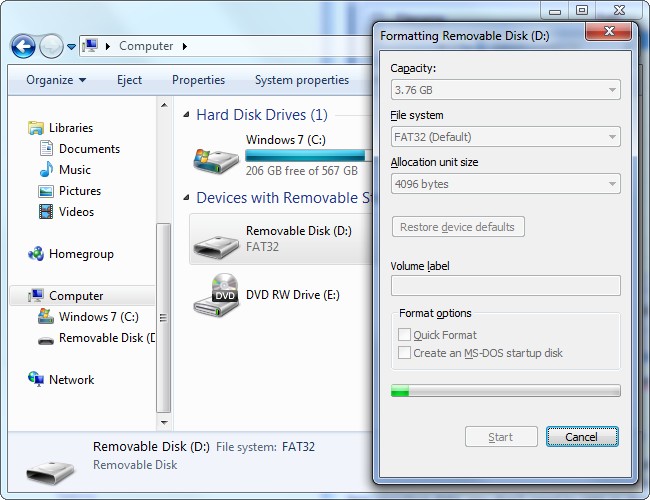Open the File system dropdown
The height and width of the screenshot is (500, 650).
pyautogui.click(x=506, y=136)
